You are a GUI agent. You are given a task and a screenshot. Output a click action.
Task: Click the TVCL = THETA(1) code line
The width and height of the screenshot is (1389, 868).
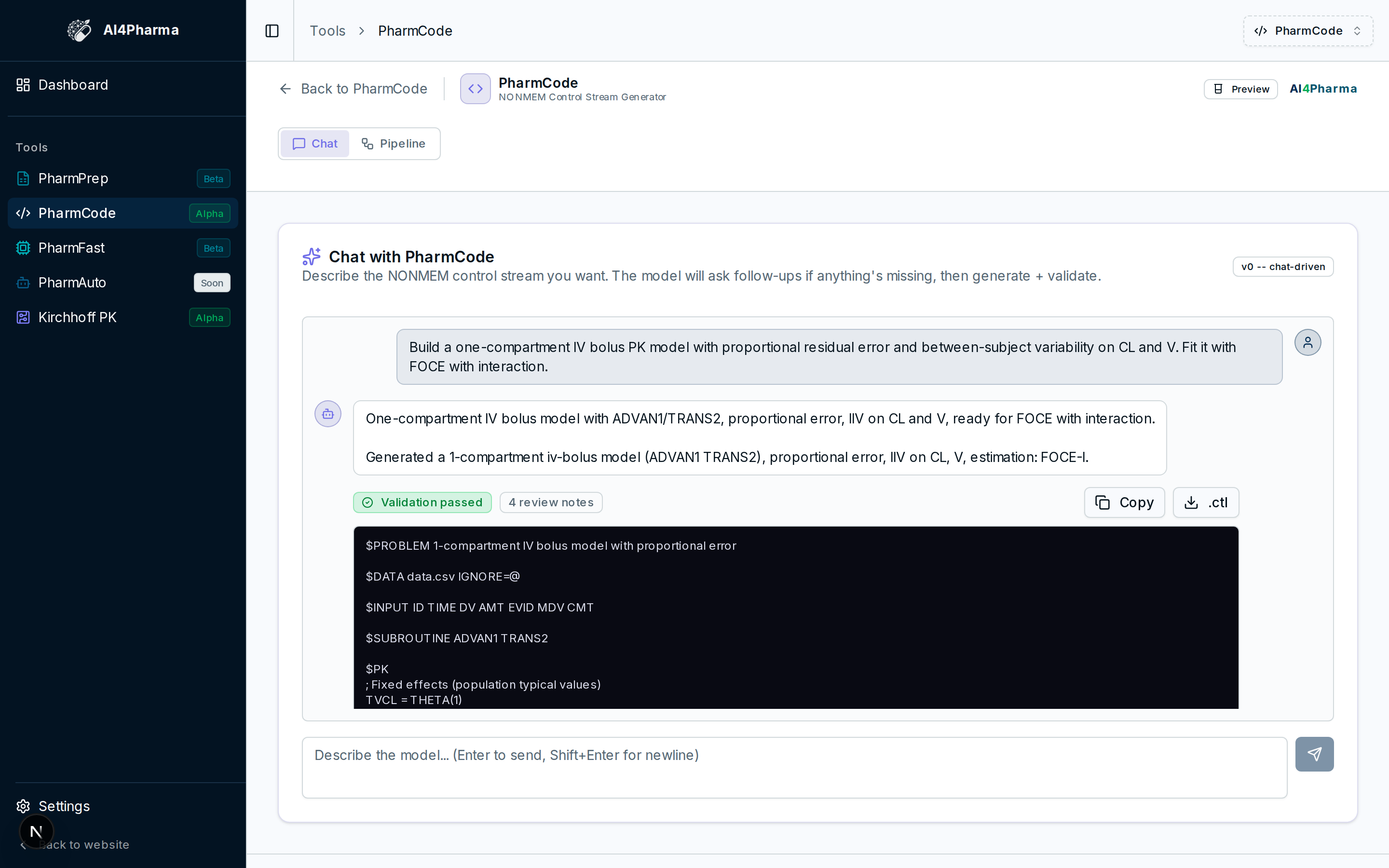(x=413, y=700)
